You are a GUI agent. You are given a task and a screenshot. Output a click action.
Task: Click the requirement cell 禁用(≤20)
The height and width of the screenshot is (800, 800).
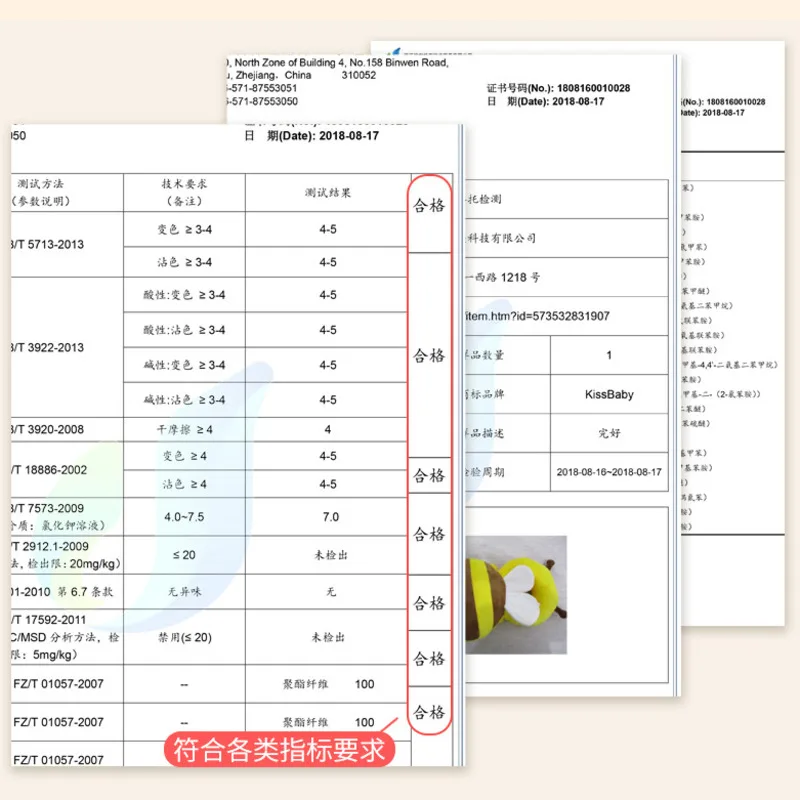pyautogui.click(x=185, y=637)
